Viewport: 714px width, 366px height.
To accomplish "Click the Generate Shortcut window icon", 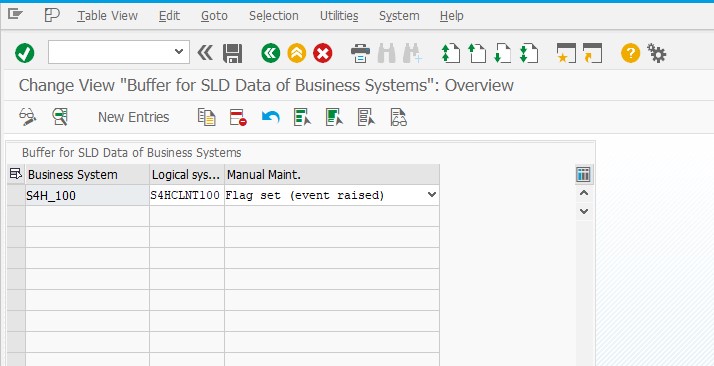I will pos(592,53).
